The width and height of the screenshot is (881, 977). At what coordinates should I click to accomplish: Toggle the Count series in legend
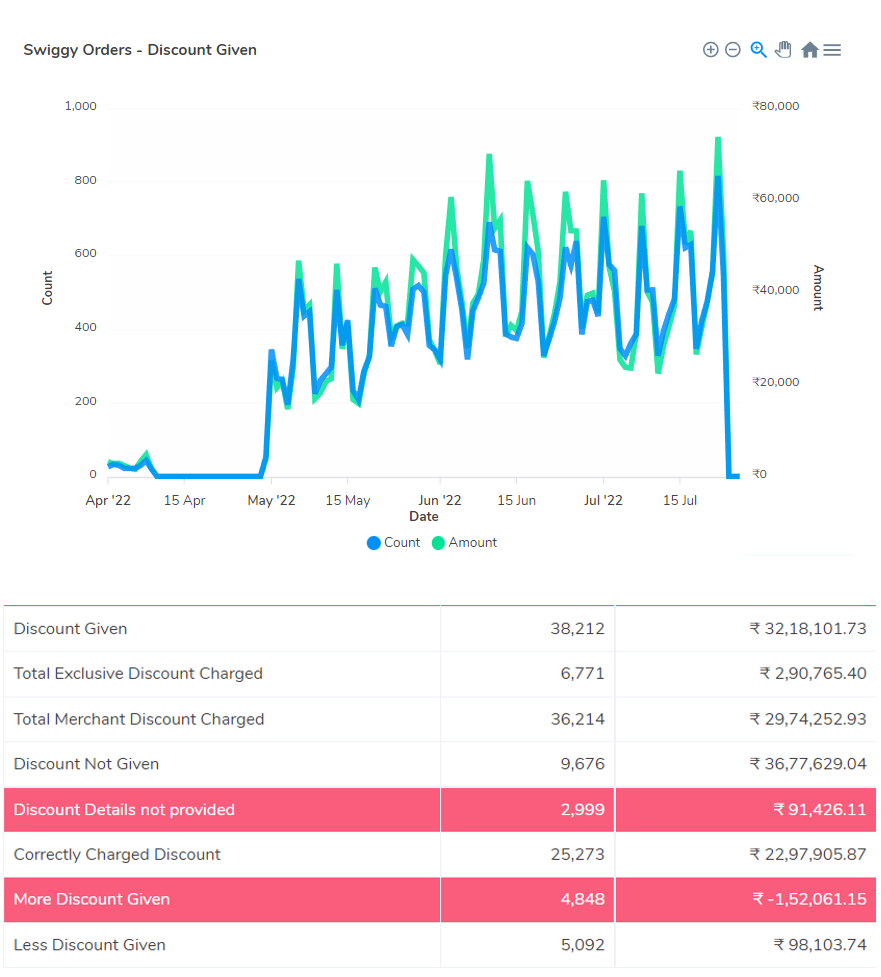click(394, 543)
